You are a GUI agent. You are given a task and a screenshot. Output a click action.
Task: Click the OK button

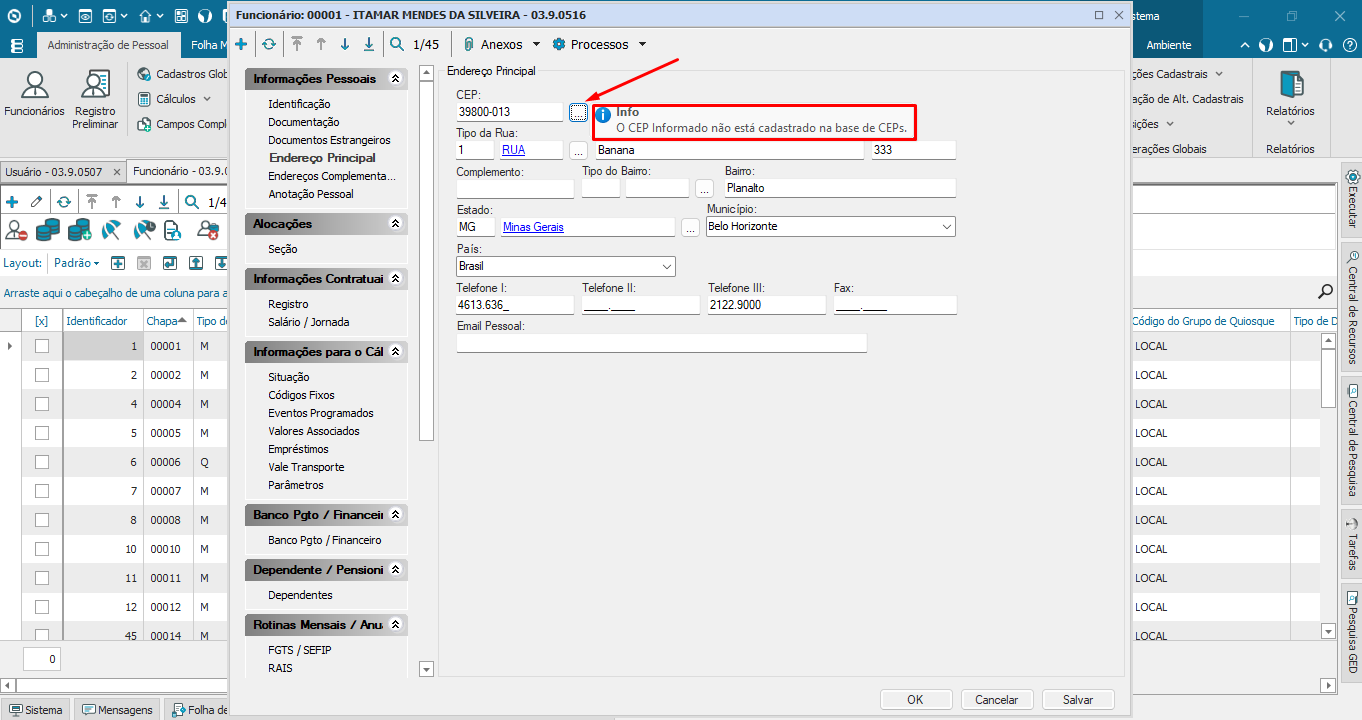[x=915, y=700]
